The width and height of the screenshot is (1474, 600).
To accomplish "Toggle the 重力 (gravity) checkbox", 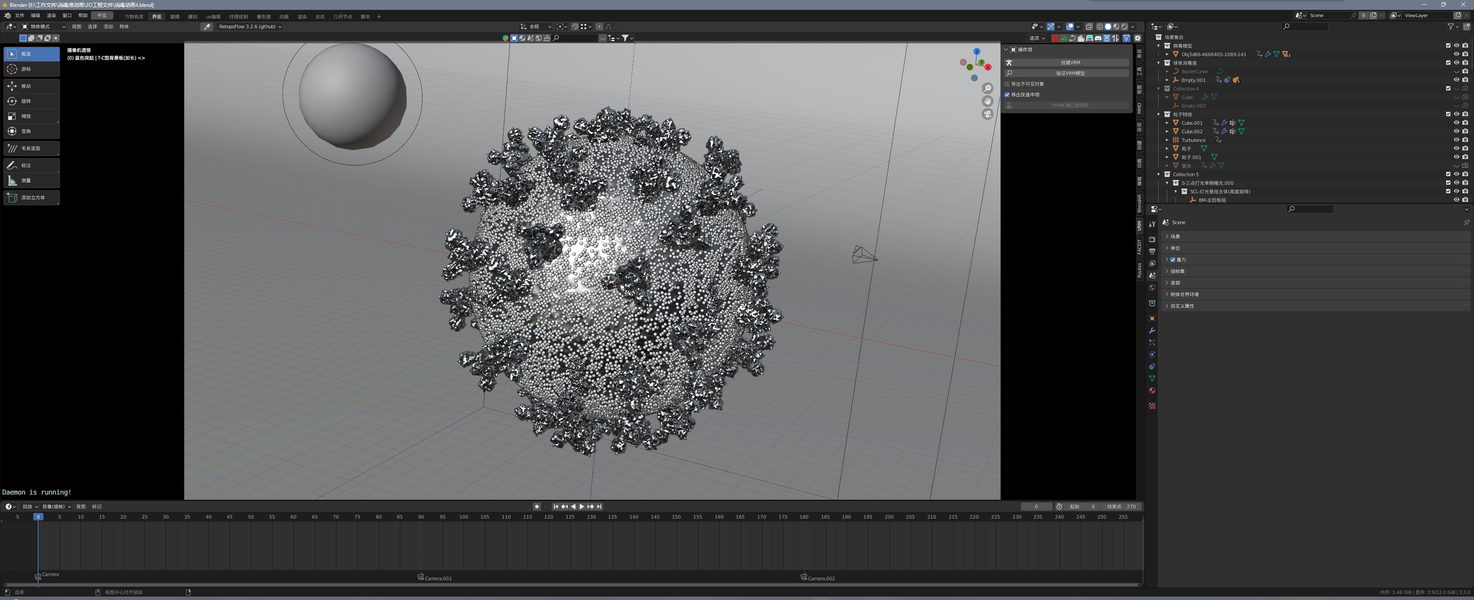I will pos(1173,259).
